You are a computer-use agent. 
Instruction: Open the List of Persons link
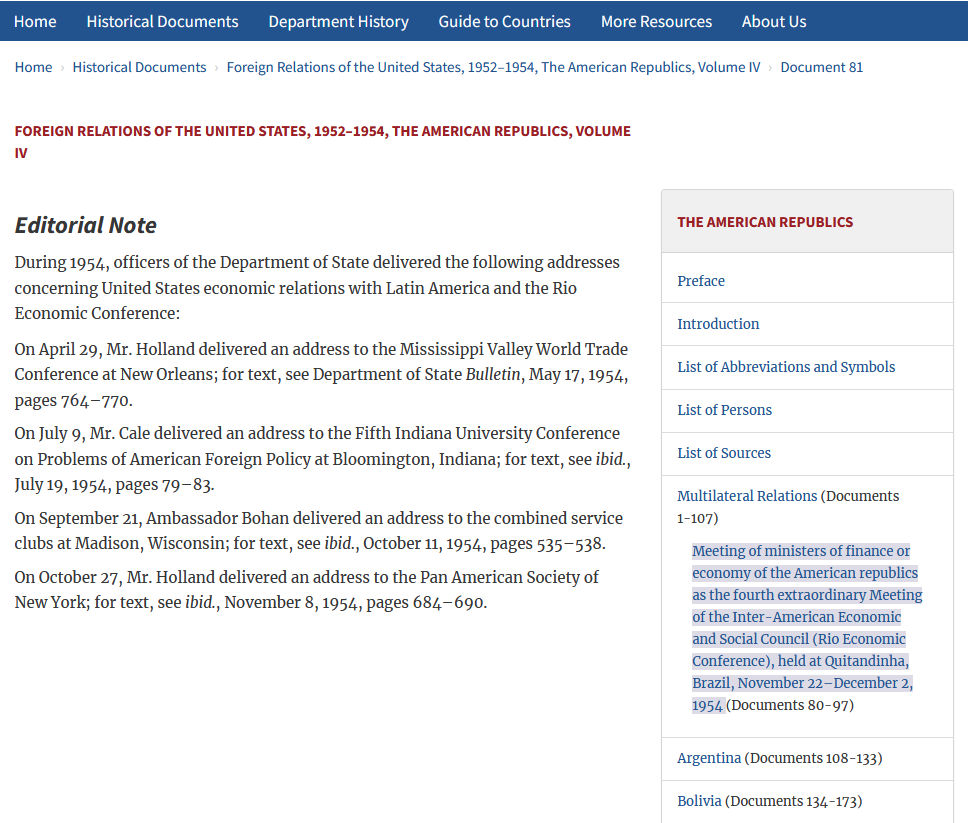click(x=724, y=411)
